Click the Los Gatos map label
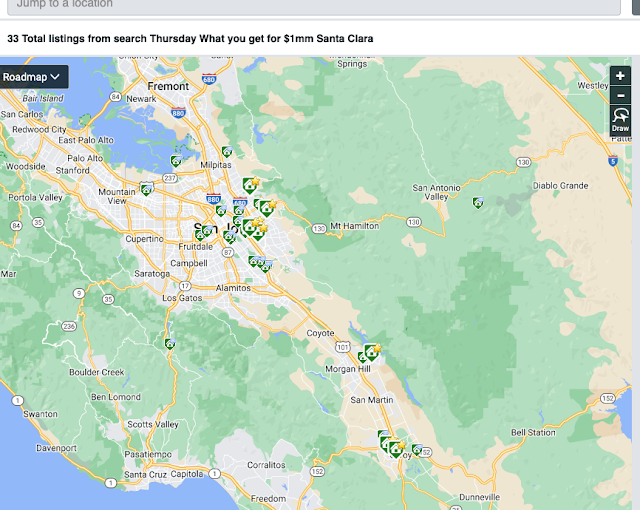The image size is (640, 510). (x=182, y=298)
